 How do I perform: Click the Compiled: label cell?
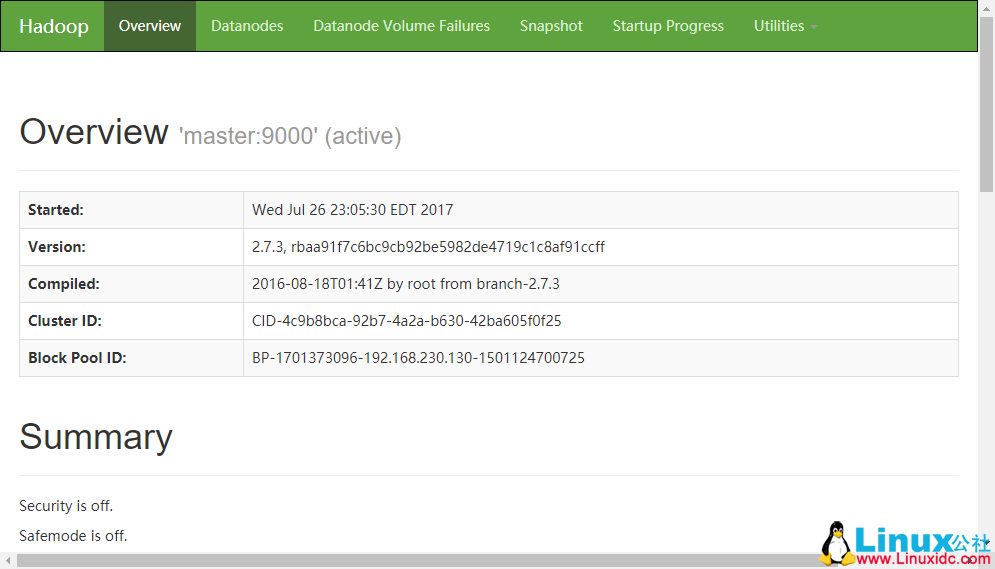point(131,284)
